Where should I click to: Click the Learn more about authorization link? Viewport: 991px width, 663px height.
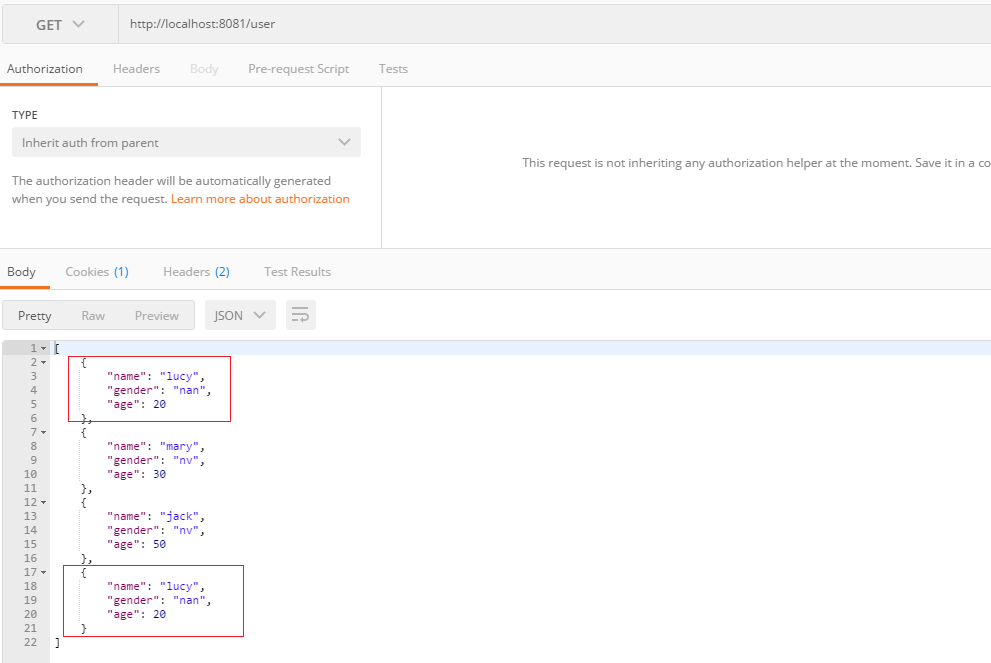260,199
